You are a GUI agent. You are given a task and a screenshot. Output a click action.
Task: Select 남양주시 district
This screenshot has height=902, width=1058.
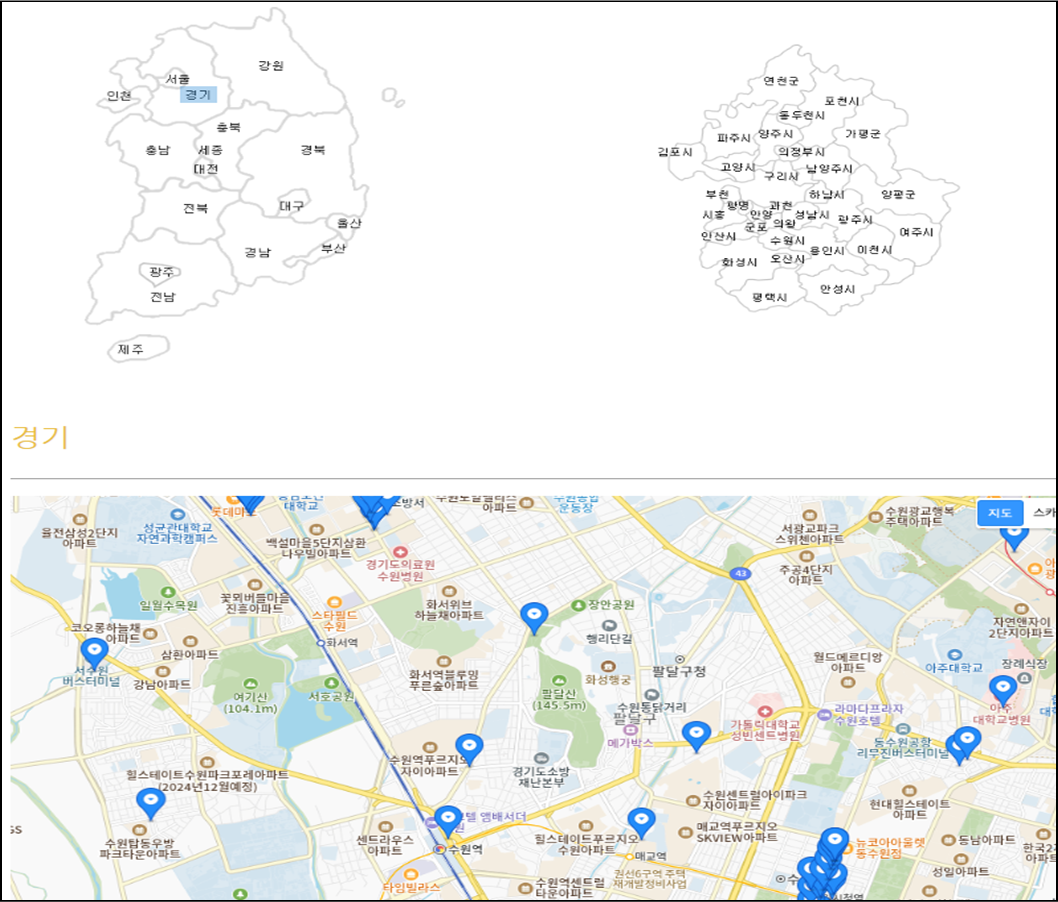tap(830, 169)
